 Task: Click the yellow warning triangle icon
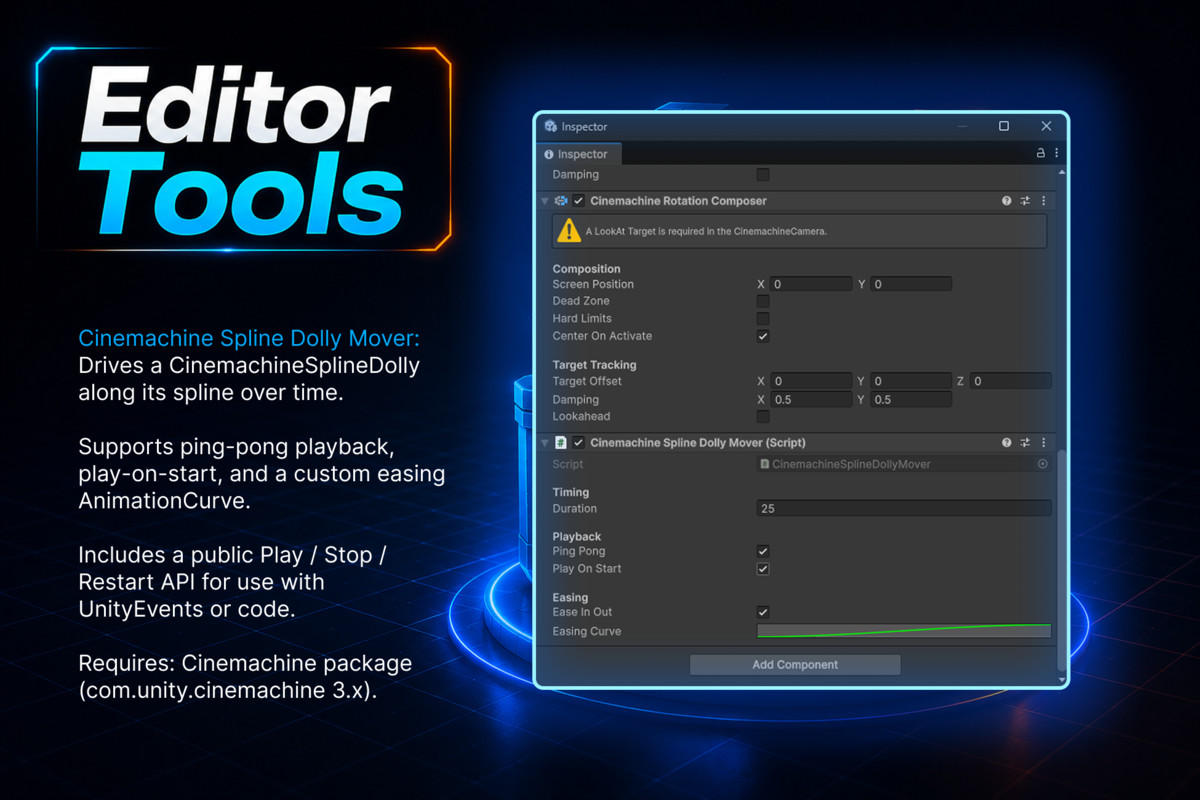click(569, 231)
